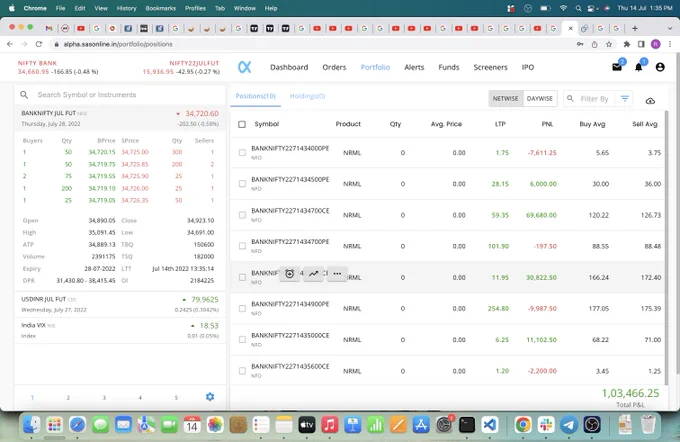Open the chart icon on hovered position row

coord(314,274)
